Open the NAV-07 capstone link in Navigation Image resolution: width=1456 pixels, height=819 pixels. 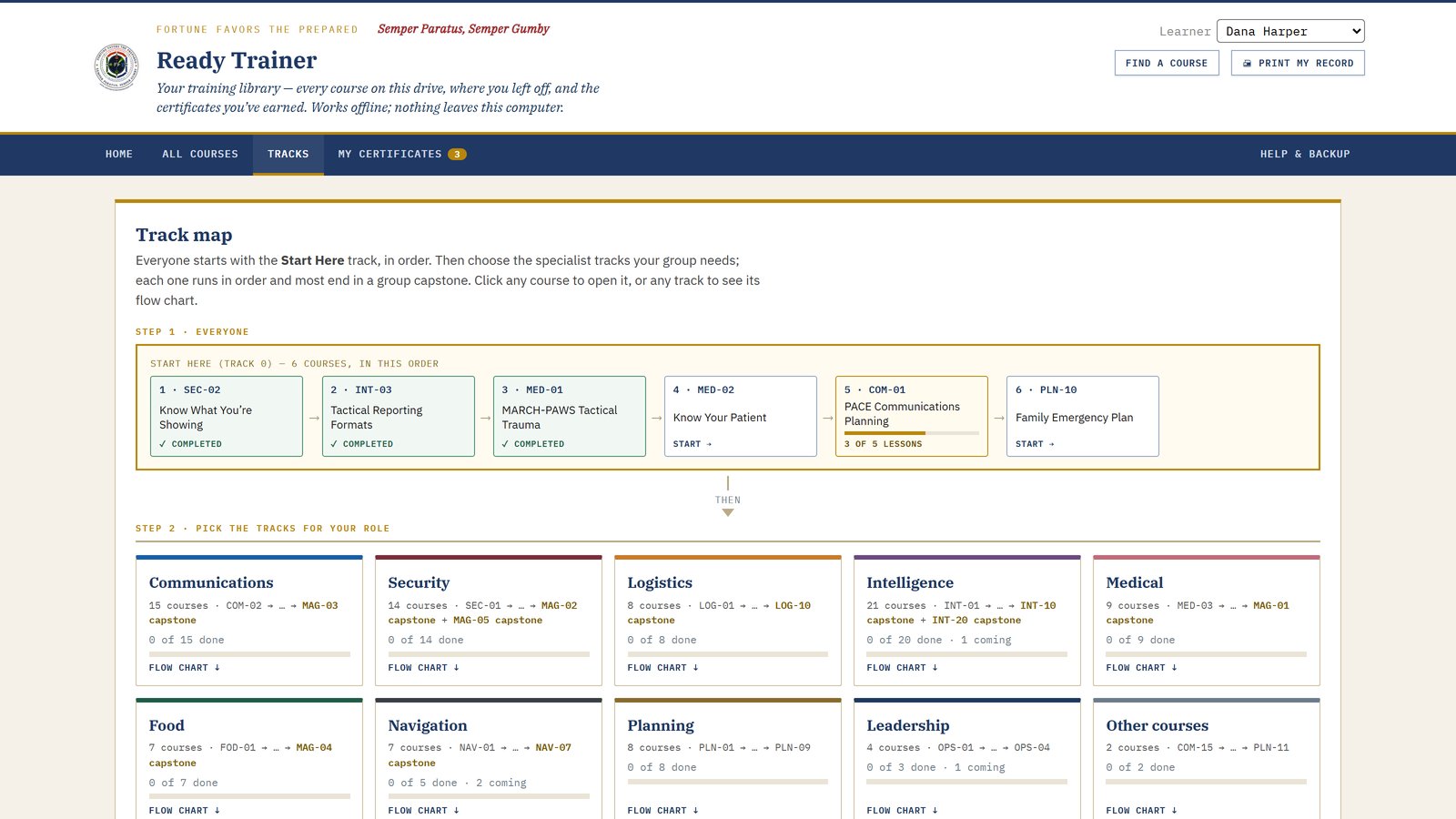pyautogui.click(x=553, y=748)
